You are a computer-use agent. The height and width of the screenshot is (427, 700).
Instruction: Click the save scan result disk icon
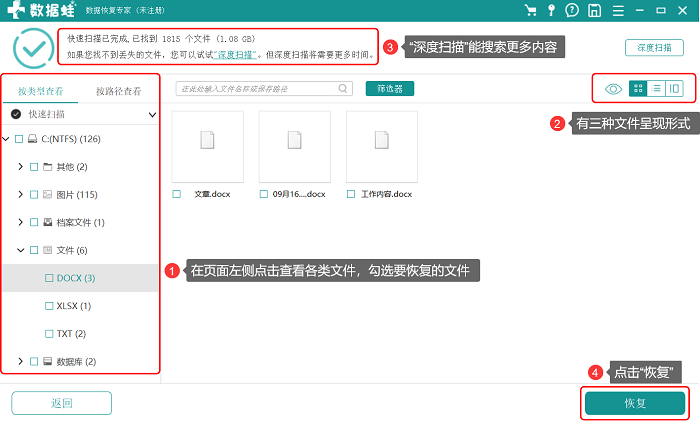[x=594, y=10]
